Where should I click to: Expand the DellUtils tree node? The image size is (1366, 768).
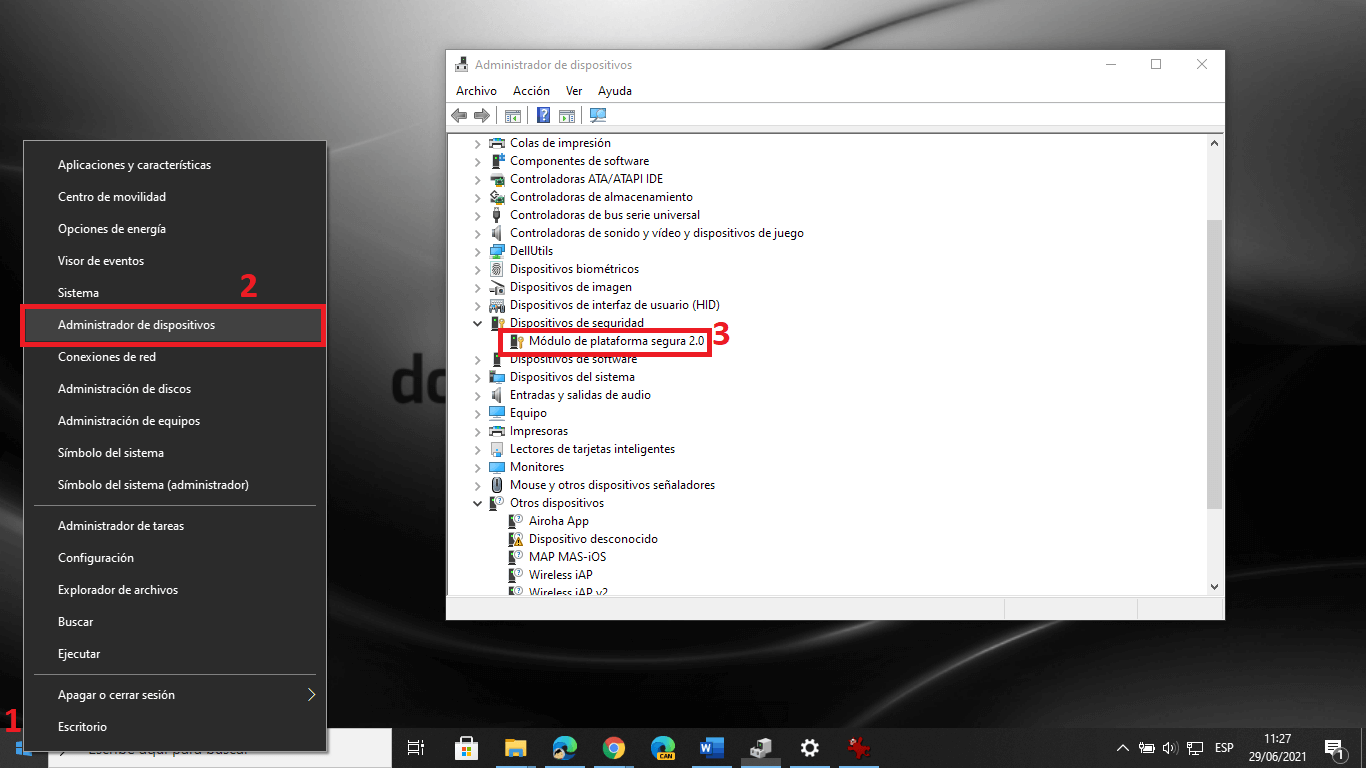(x=478, y=251)
